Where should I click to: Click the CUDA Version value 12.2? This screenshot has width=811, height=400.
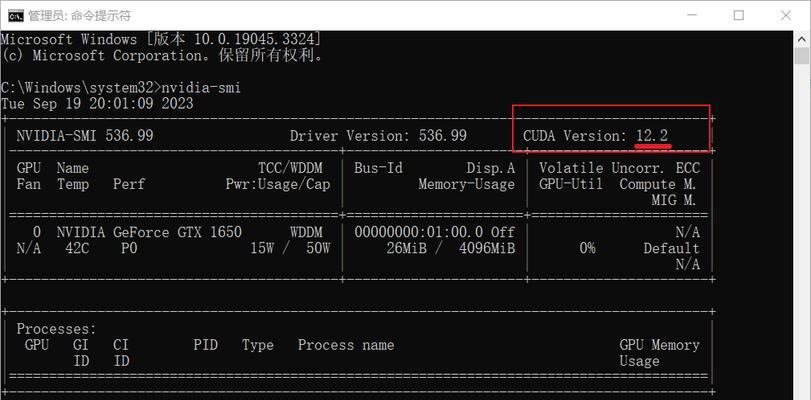point(652,136)
